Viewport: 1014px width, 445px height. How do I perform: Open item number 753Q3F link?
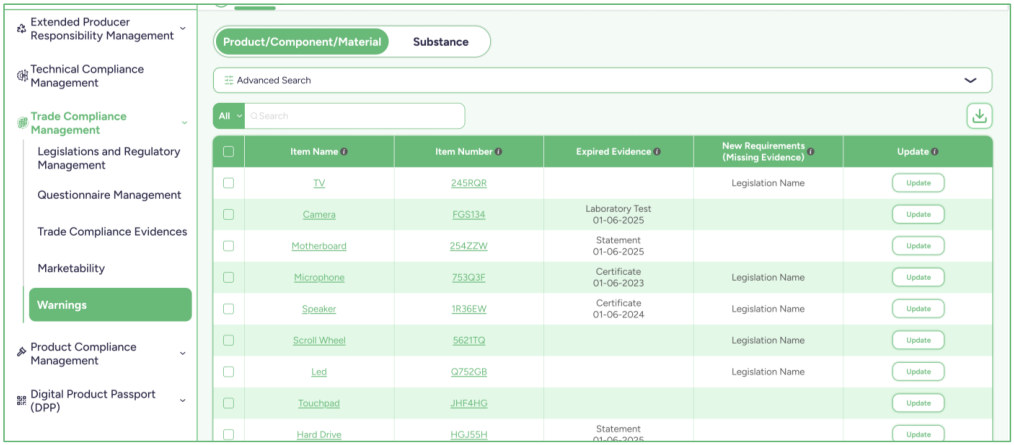click(469, 277)
